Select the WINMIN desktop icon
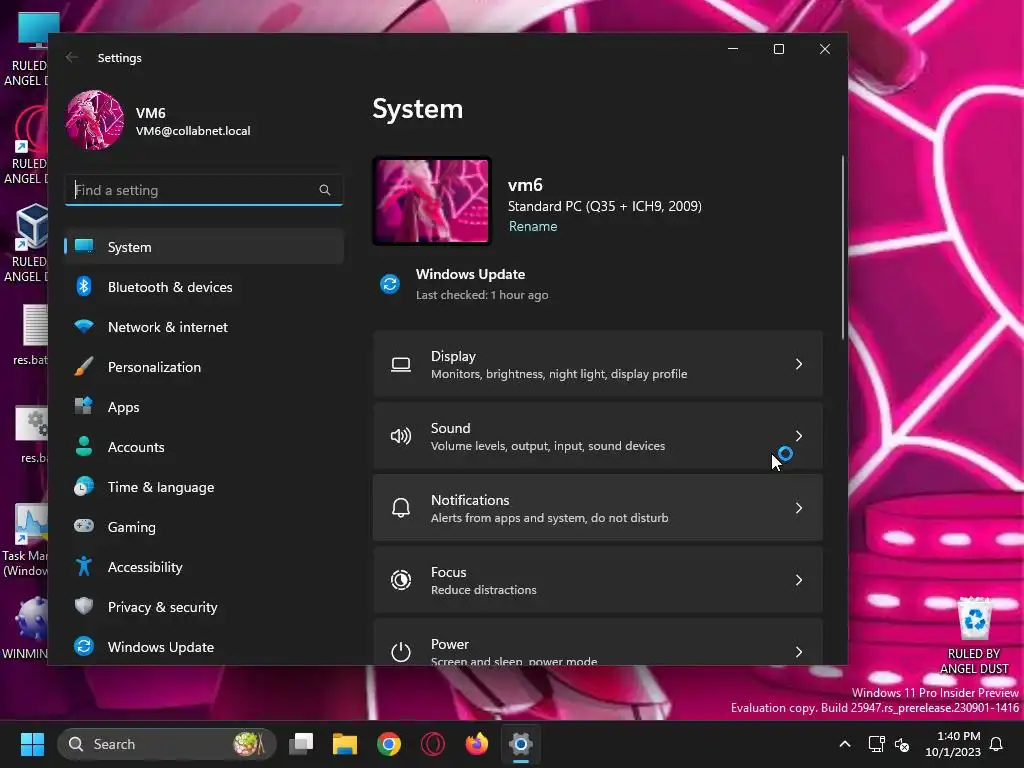The width and height of the screenshot is (1024, 768). pyautogui.click(x=25, y=628)
